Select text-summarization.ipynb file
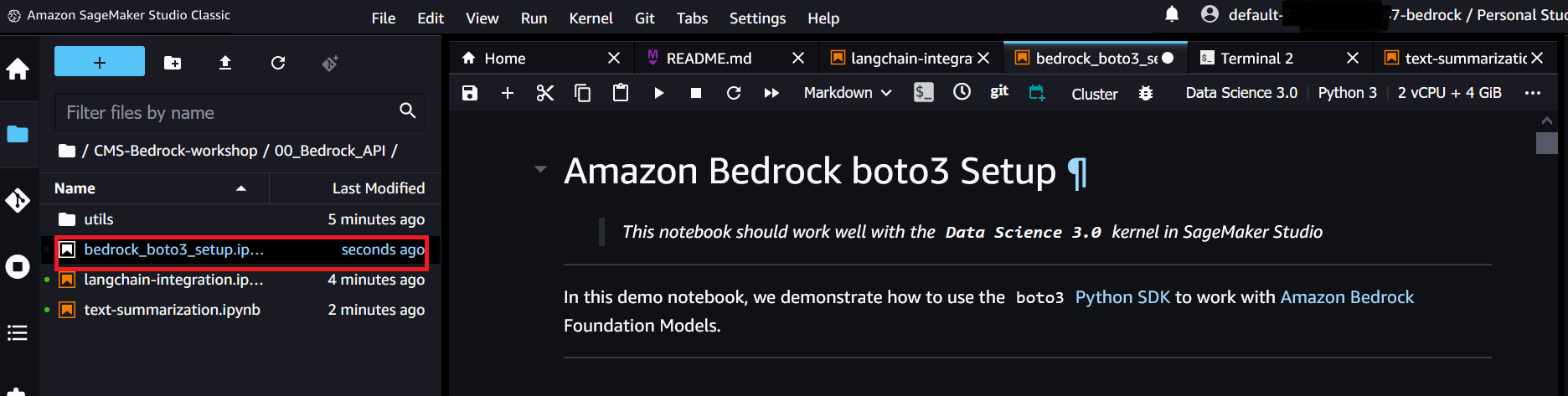The width and height of the screenshot is (1568, 396). point(241,310)
